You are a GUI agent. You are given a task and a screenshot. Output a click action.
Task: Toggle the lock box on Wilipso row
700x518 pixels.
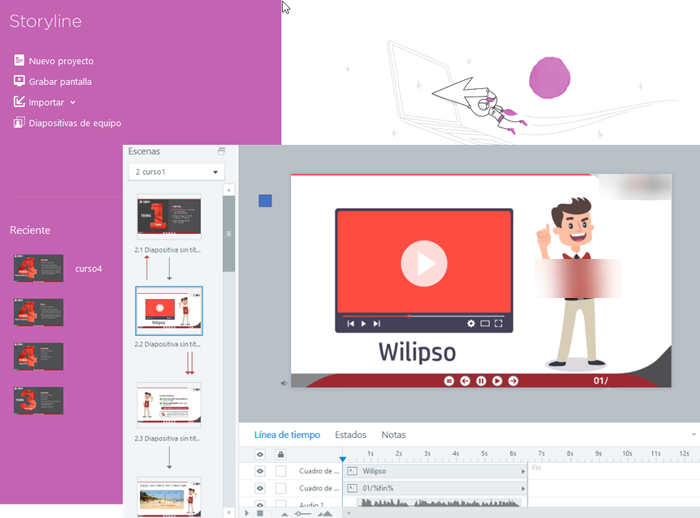pos(281,470)
